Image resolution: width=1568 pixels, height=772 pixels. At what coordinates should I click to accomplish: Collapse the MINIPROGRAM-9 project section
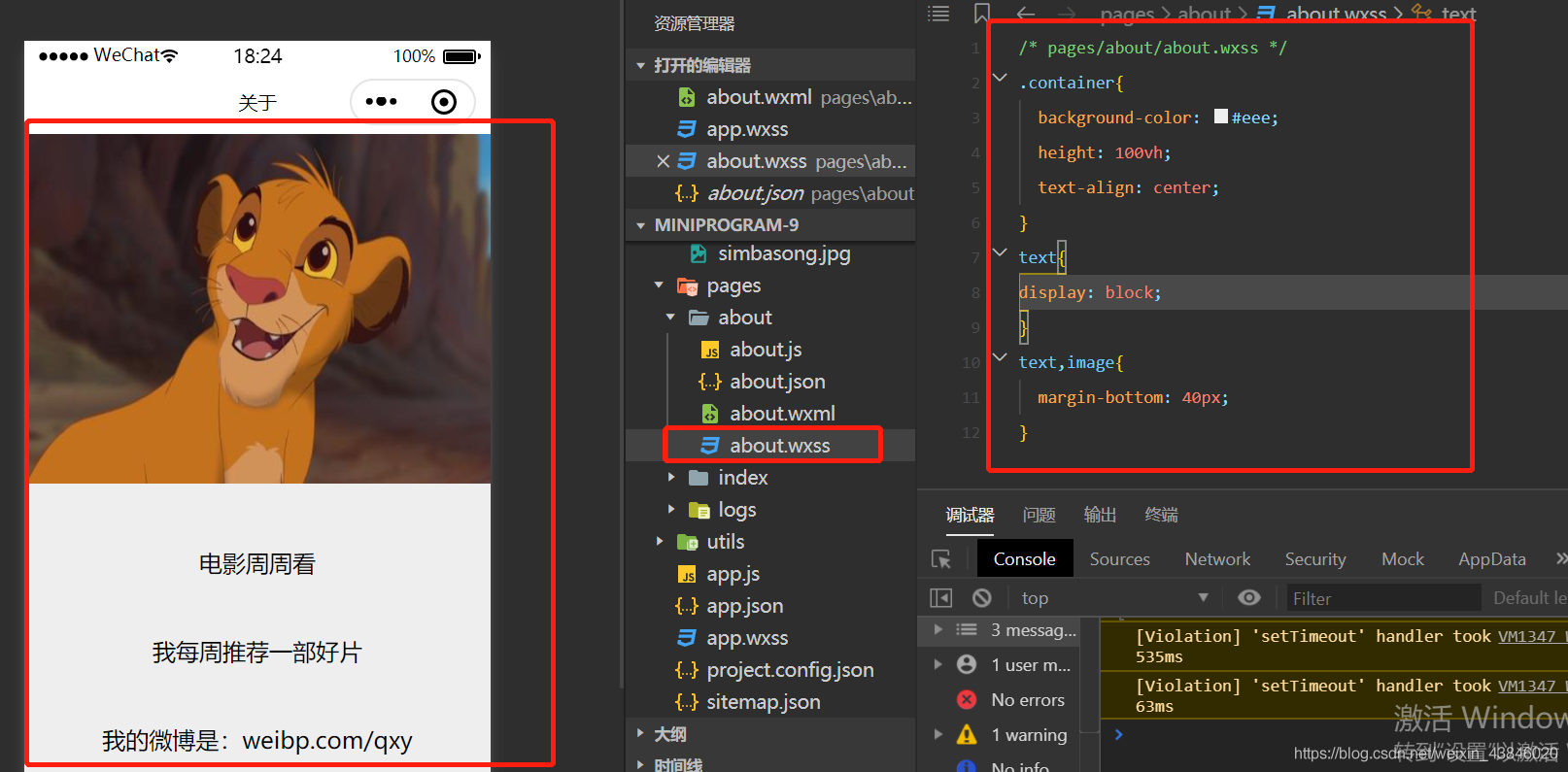pos(640,225)
